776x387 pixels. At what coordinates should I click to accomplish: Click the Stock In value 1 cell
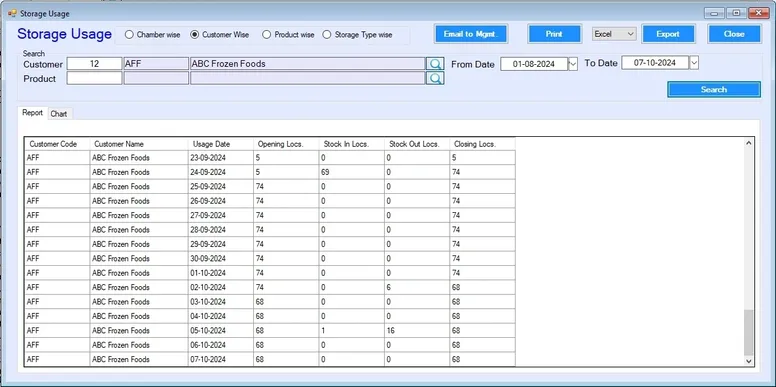[351, 330]
